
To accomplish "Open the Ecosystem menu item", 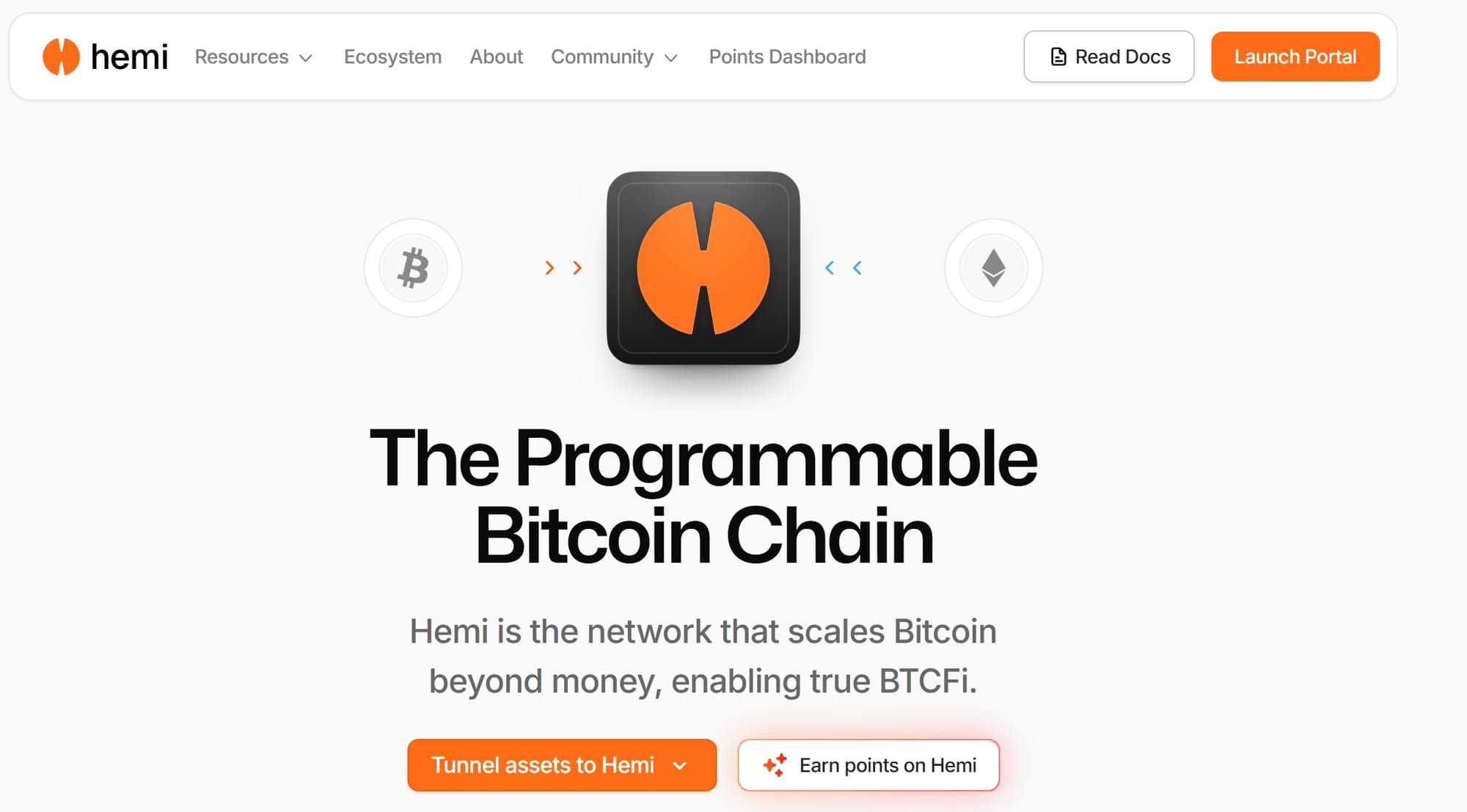I will coord(392,56).
